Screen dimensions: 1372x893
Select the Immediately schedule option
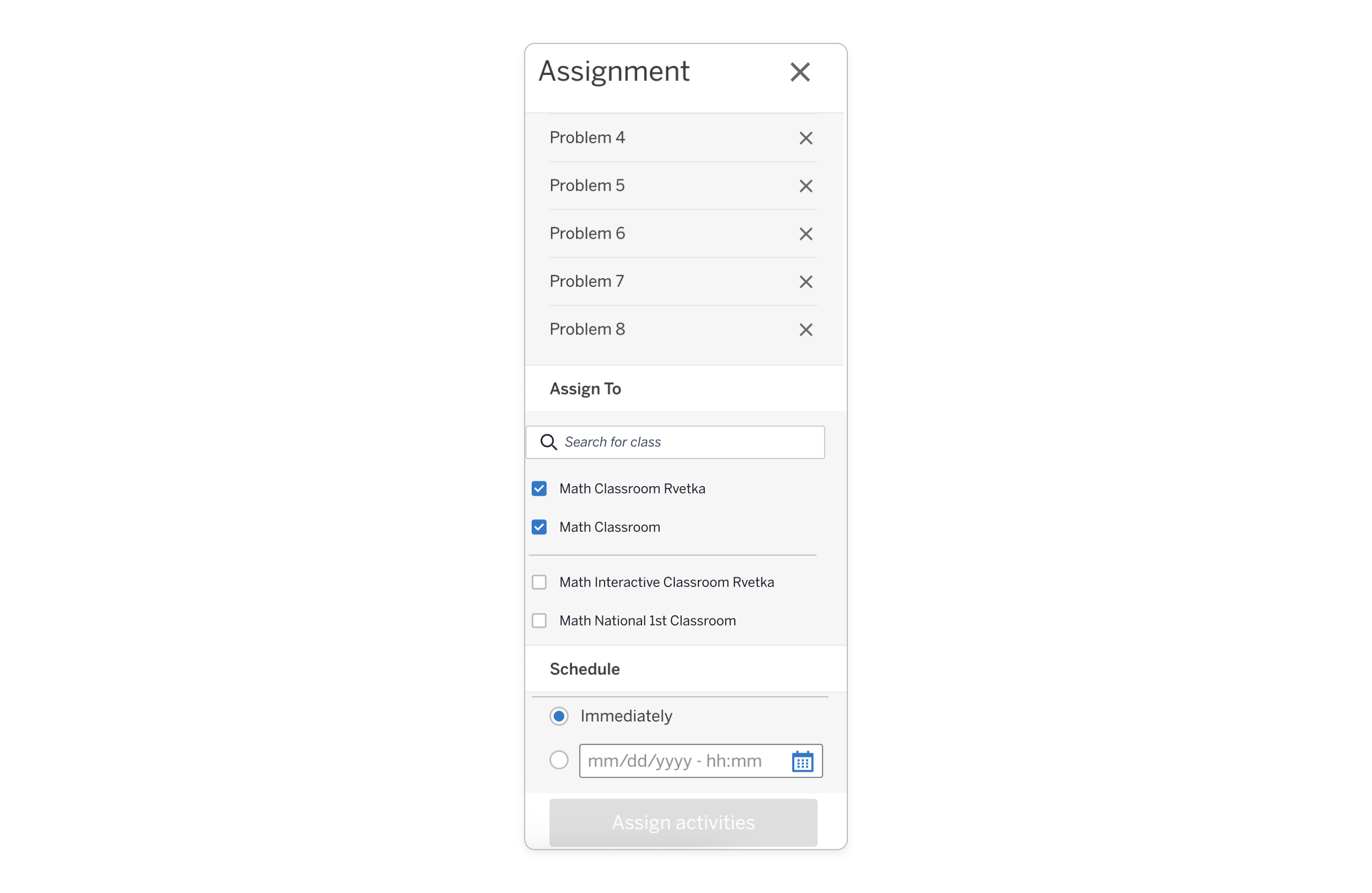[x=558, y=717]
